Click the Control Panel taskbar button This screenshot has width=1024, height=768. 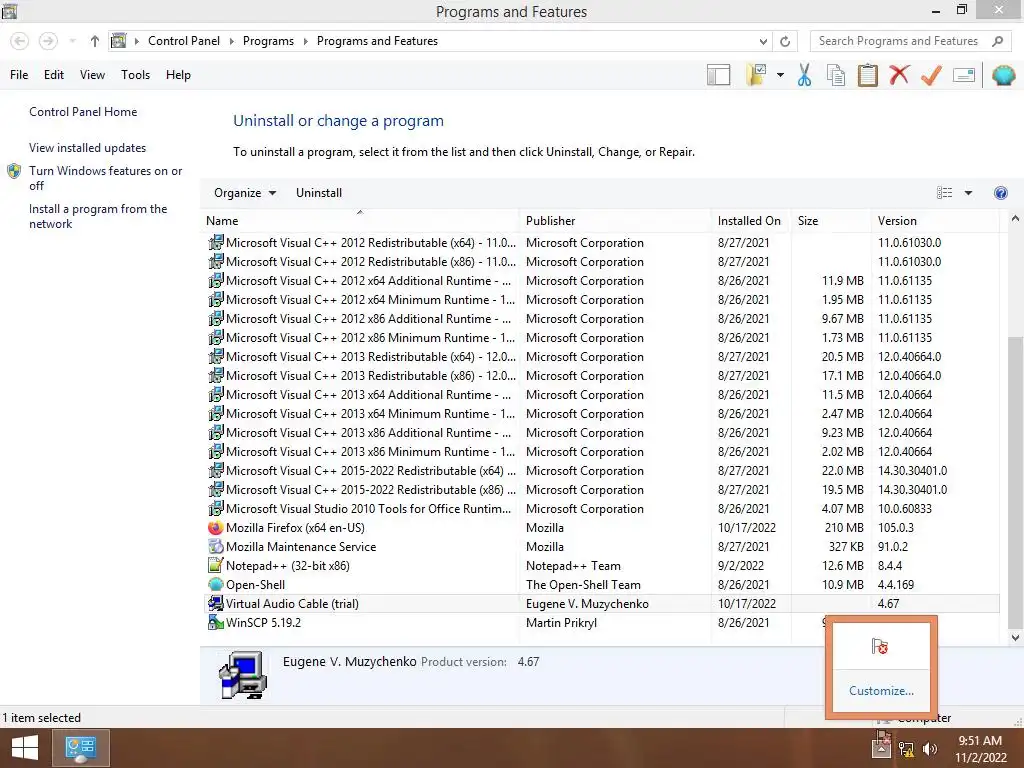click(x=80, y=748)
